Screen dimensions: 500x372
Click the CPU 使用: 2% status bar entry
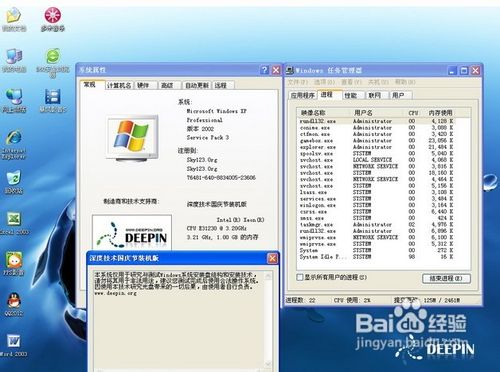(x=352, y=300)
